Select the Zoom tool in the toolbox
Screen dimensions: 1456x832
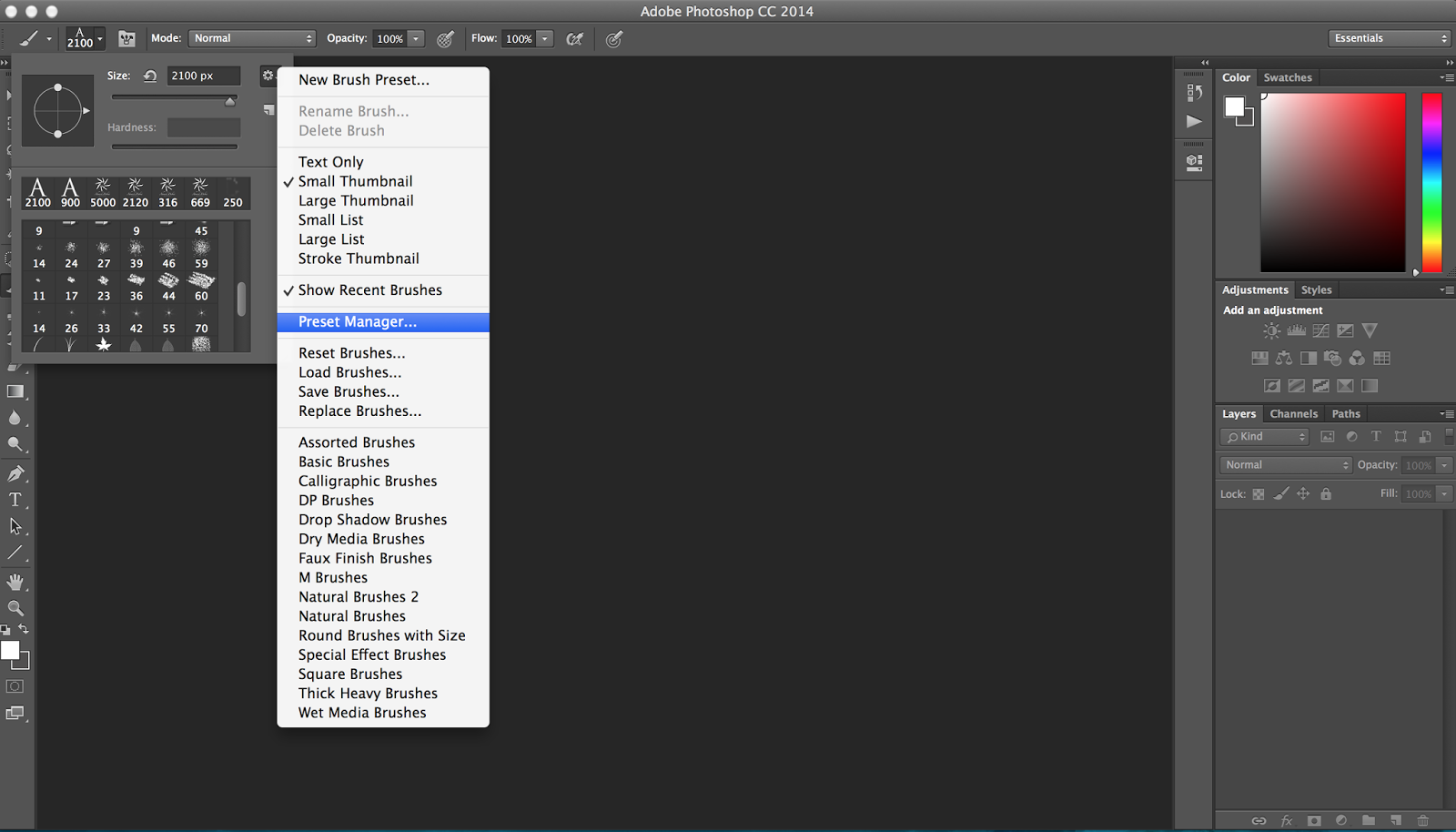click(15, 608)
